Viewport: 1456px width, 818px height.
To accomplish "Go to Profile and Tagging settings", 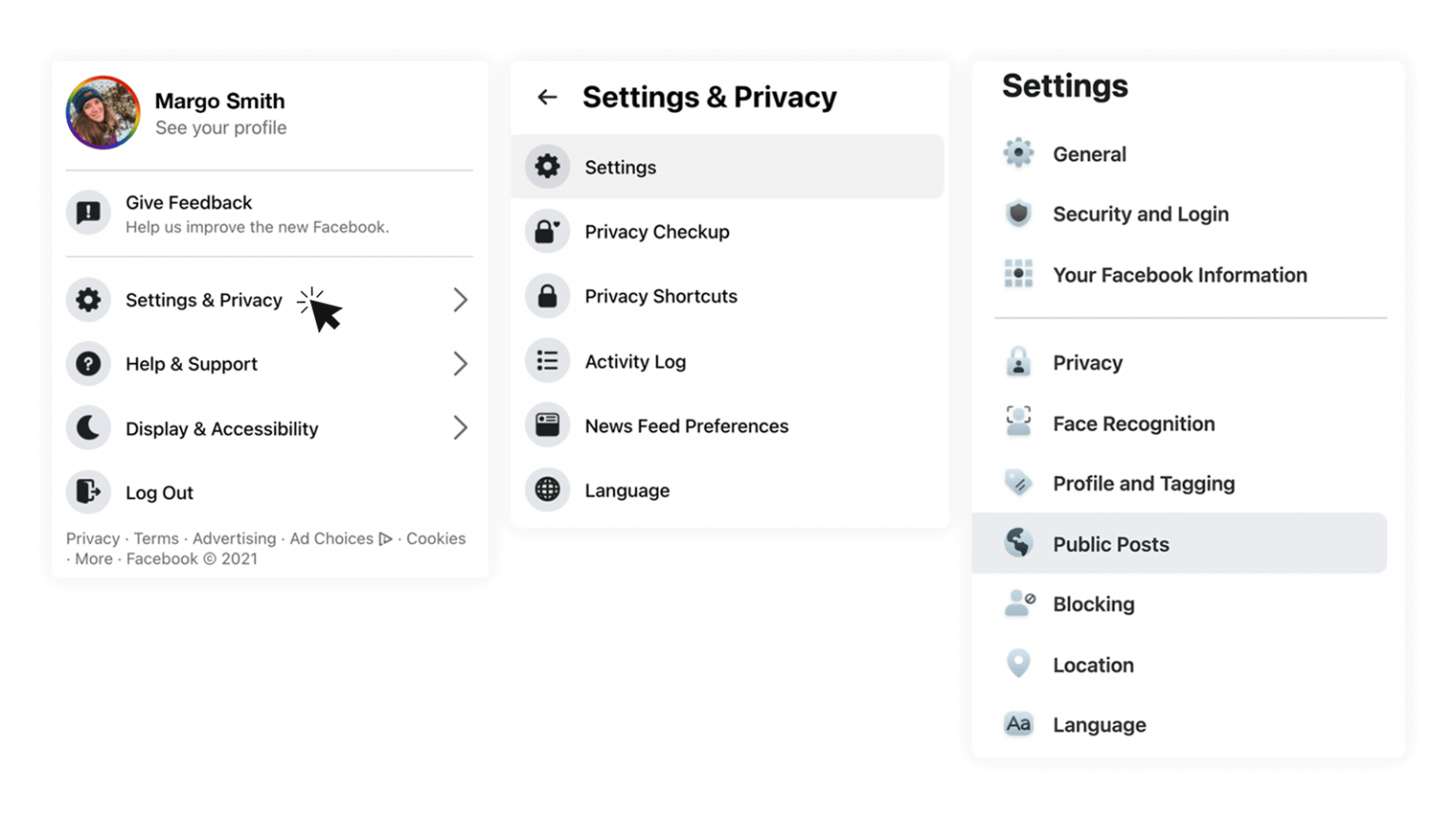I will point(1143,483).
